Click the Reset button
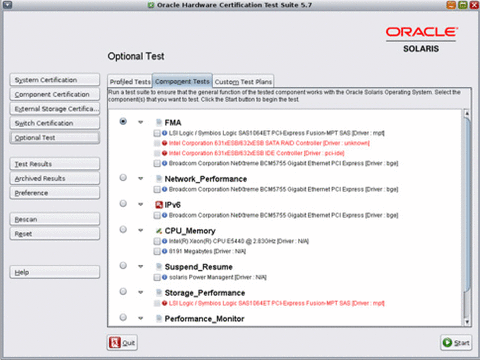The image size is (480, 360). coord(55,234)
